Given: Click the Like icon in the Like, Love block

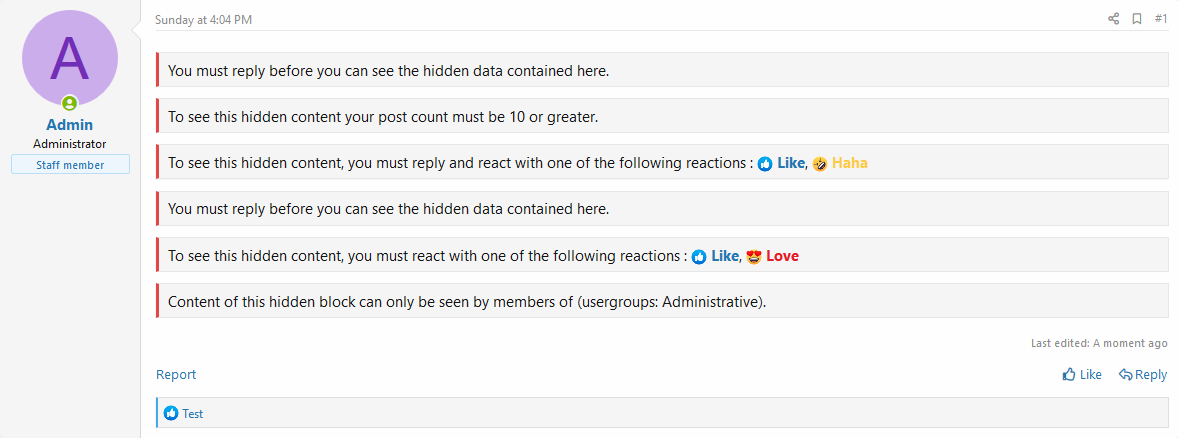Looking at the screenshot, I should [699, 256].
